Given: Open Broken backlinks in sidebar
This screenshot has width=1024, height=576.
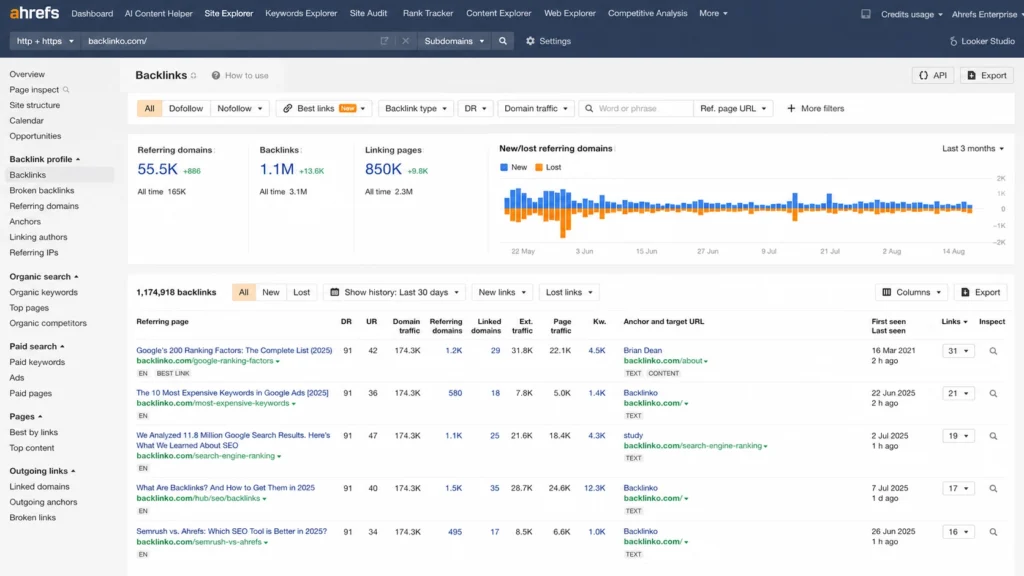Looking at the screenshot, I should pos(42,190).
